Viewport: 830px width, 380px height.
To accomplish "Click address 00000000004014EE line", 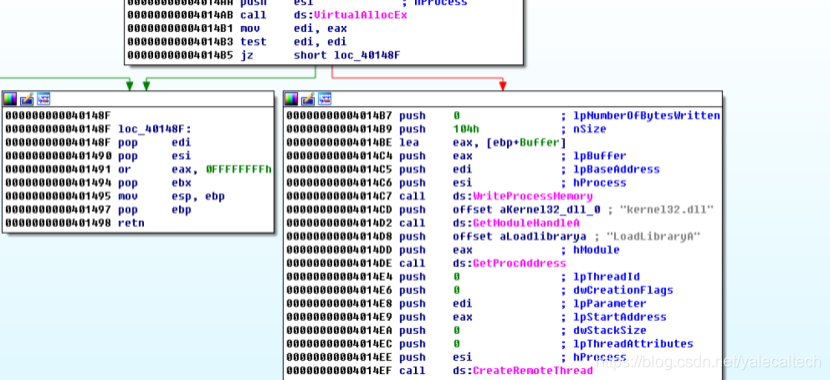I will pos(456,357).
